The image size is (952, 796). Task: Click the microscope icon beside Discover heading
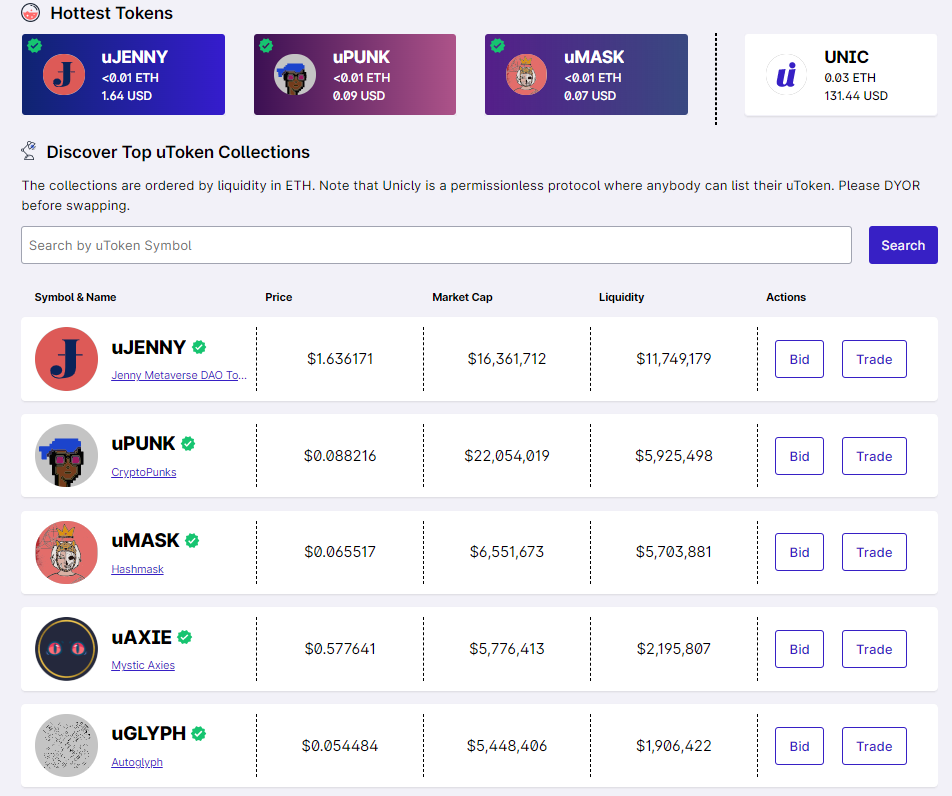point(29,151)
